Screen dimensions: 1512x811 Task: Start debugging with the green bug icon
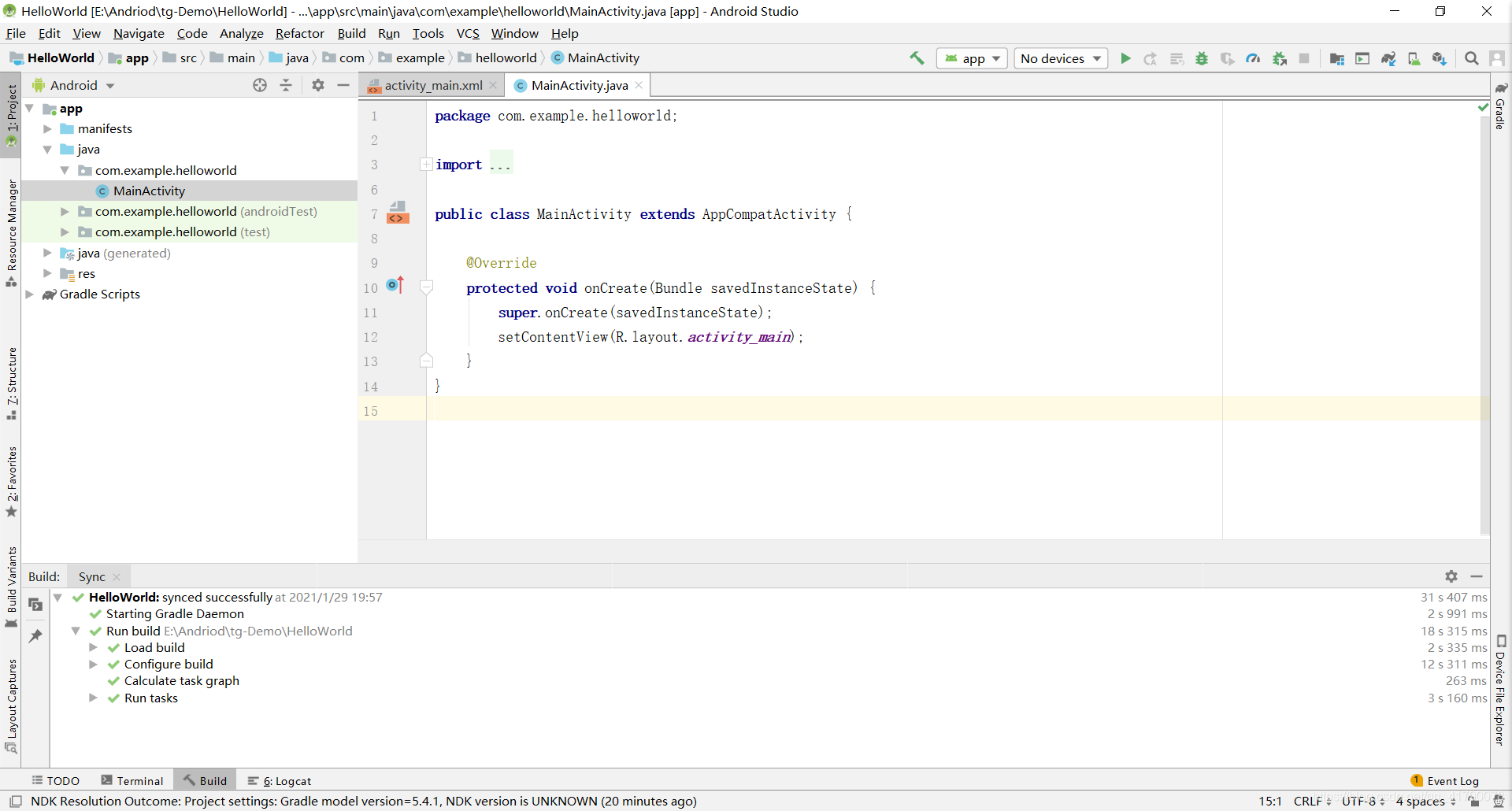[x=1202, y=58]
